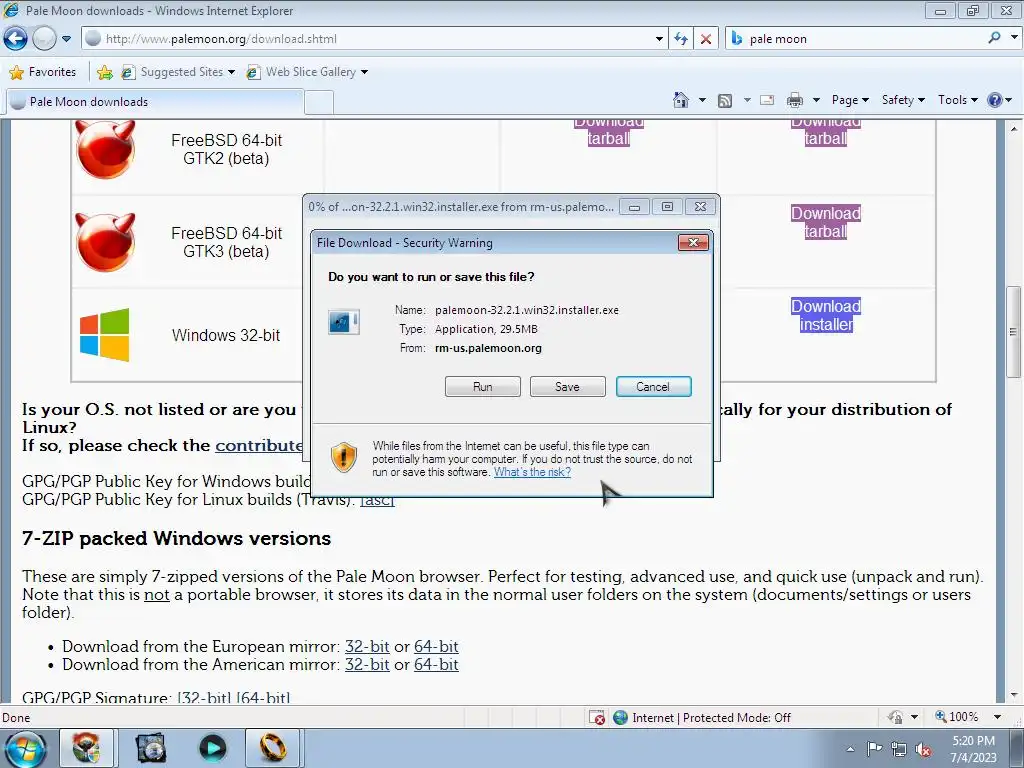Open American mirror 64-bit link
The width and height of the screenshot is (1024, 768).
(436, 665)
